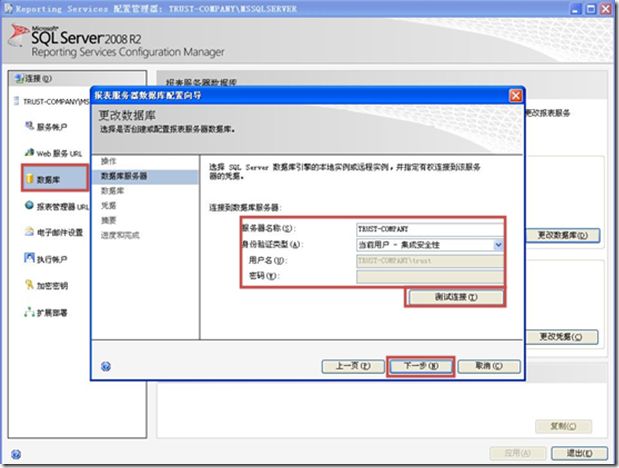619x468 pixels.
Task: Click the wizard help icon
Action: [106, 367]
